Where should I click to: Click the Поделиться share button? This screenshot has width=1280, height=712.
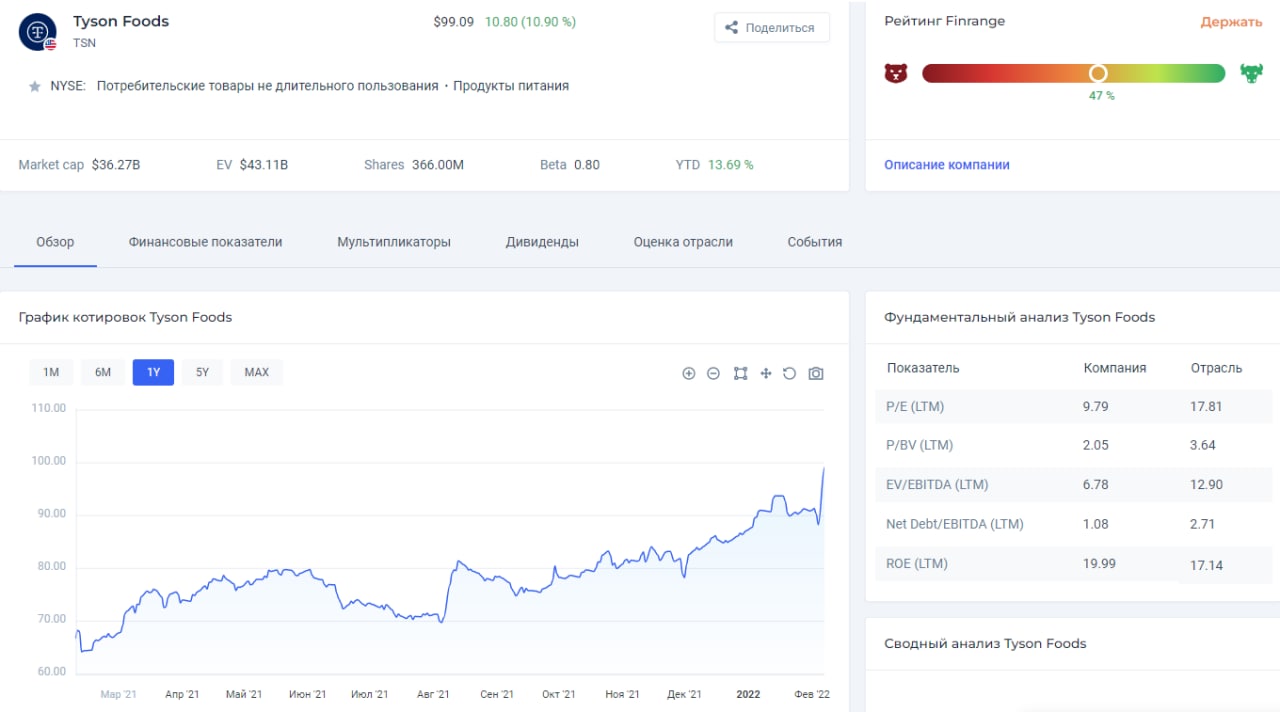pyautogui.click(x=771, y=28)
